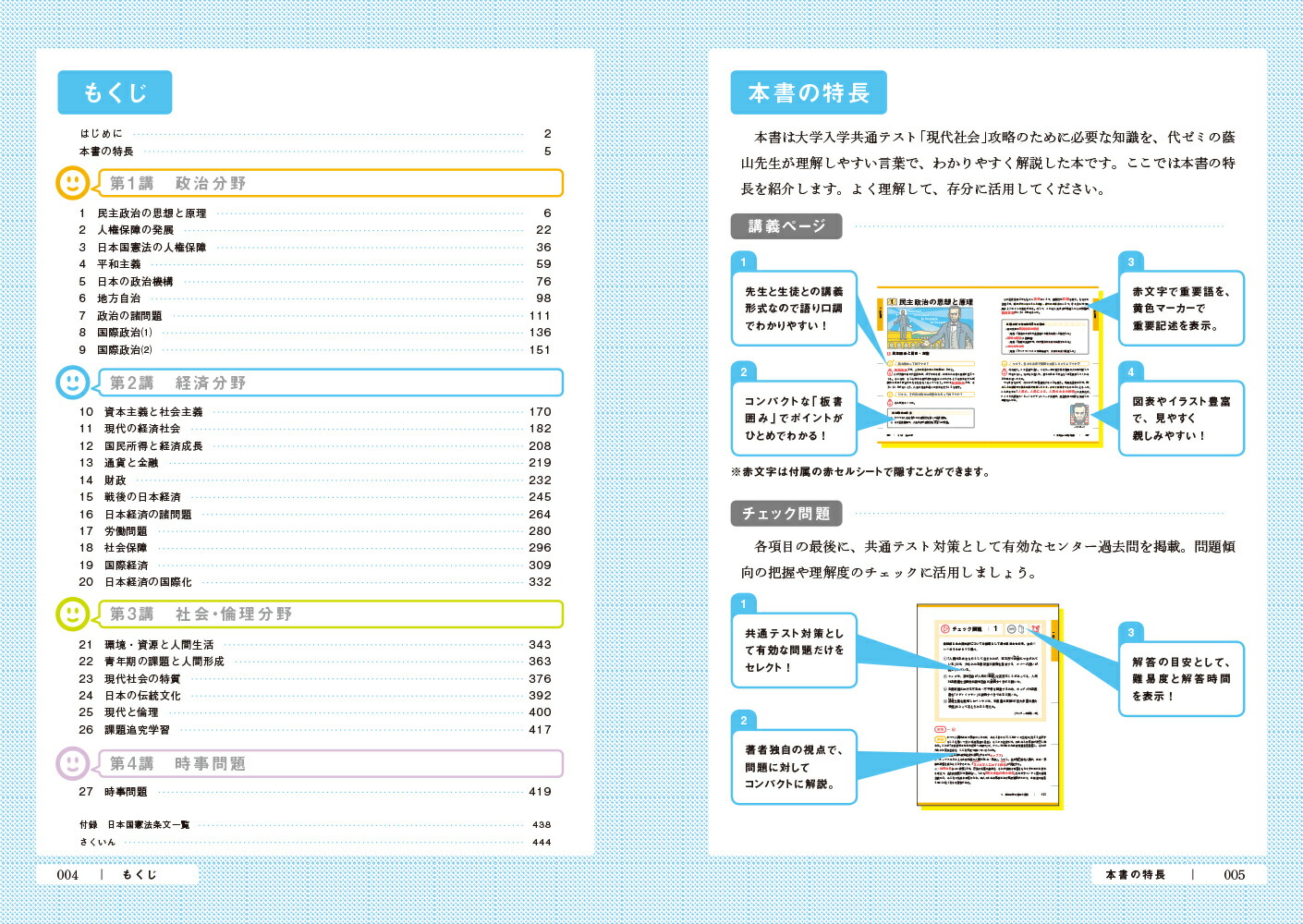Click the callout 赤文字で重要語を、黄色マーカーで

(1181, 309)
